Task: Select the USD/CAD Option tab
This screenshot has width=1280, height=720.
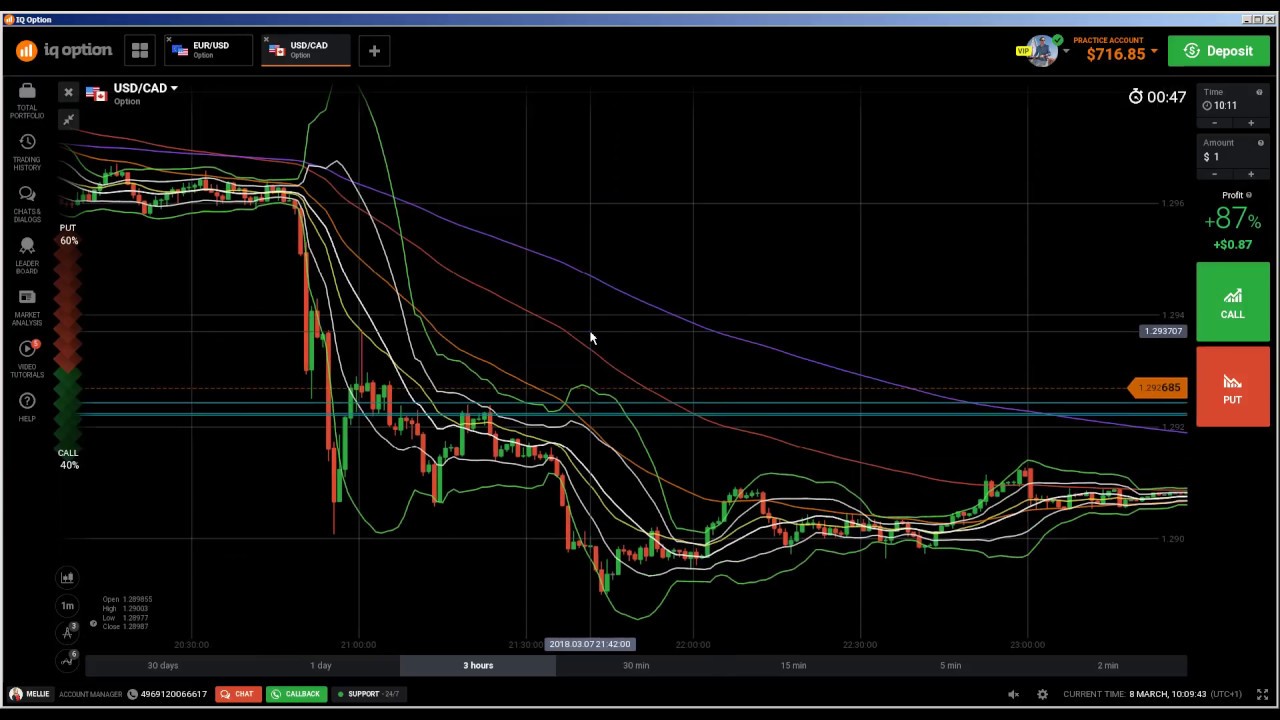Action: [306, 50]
